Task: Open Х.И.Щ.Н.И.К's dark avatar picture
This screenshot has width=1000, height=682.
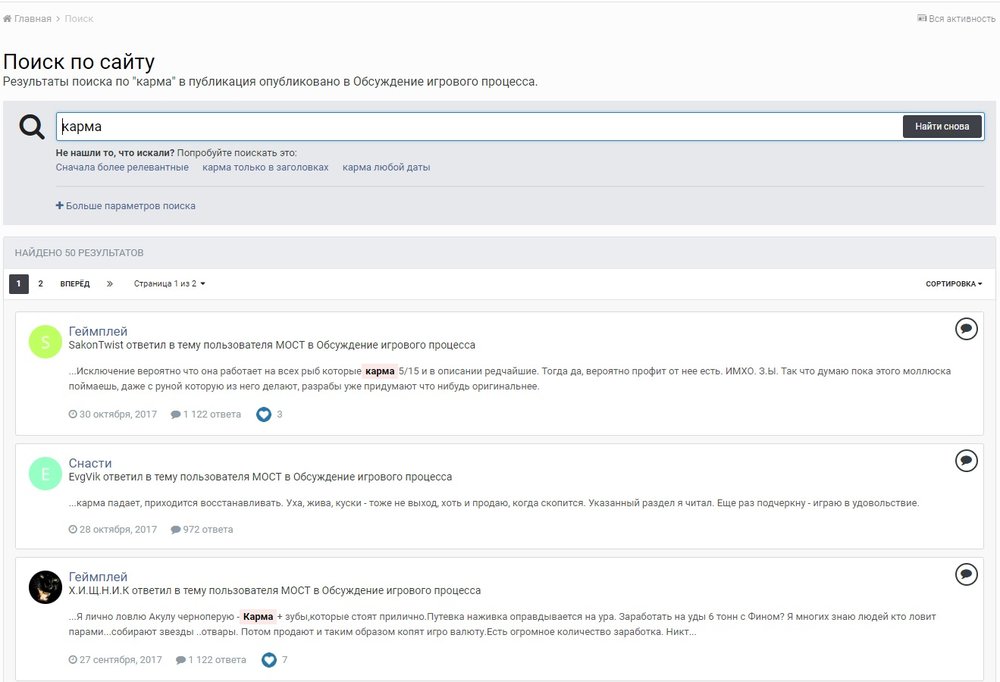Action: pyautogui.click(x=45, y=587)
